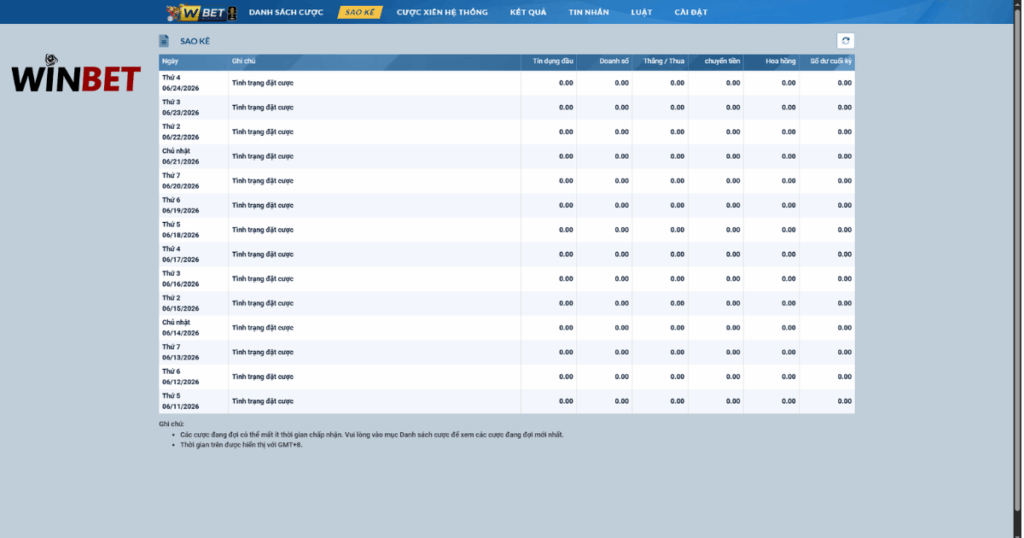Click the date cell 06/20/2026

tap(193, 181)
